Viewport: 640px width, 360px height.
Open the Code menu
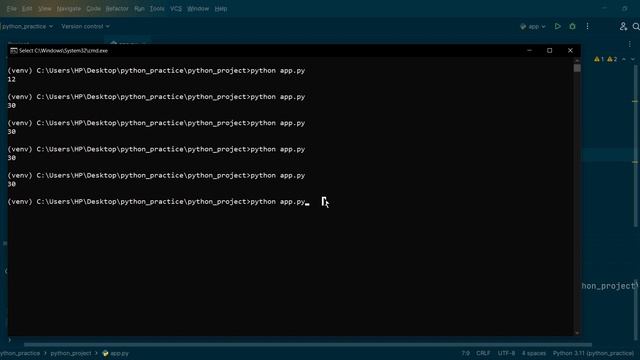coord(93,9)
